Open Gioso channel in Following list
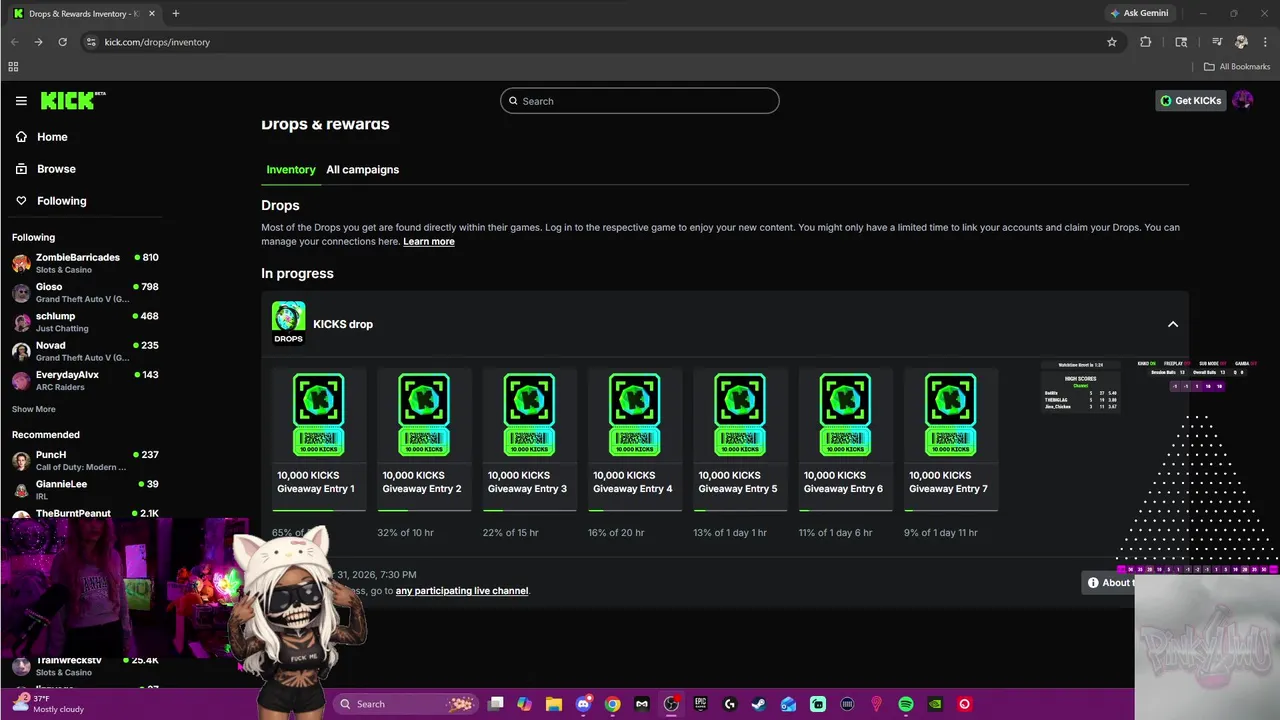 pyautogui.click(x=85, y=292)
